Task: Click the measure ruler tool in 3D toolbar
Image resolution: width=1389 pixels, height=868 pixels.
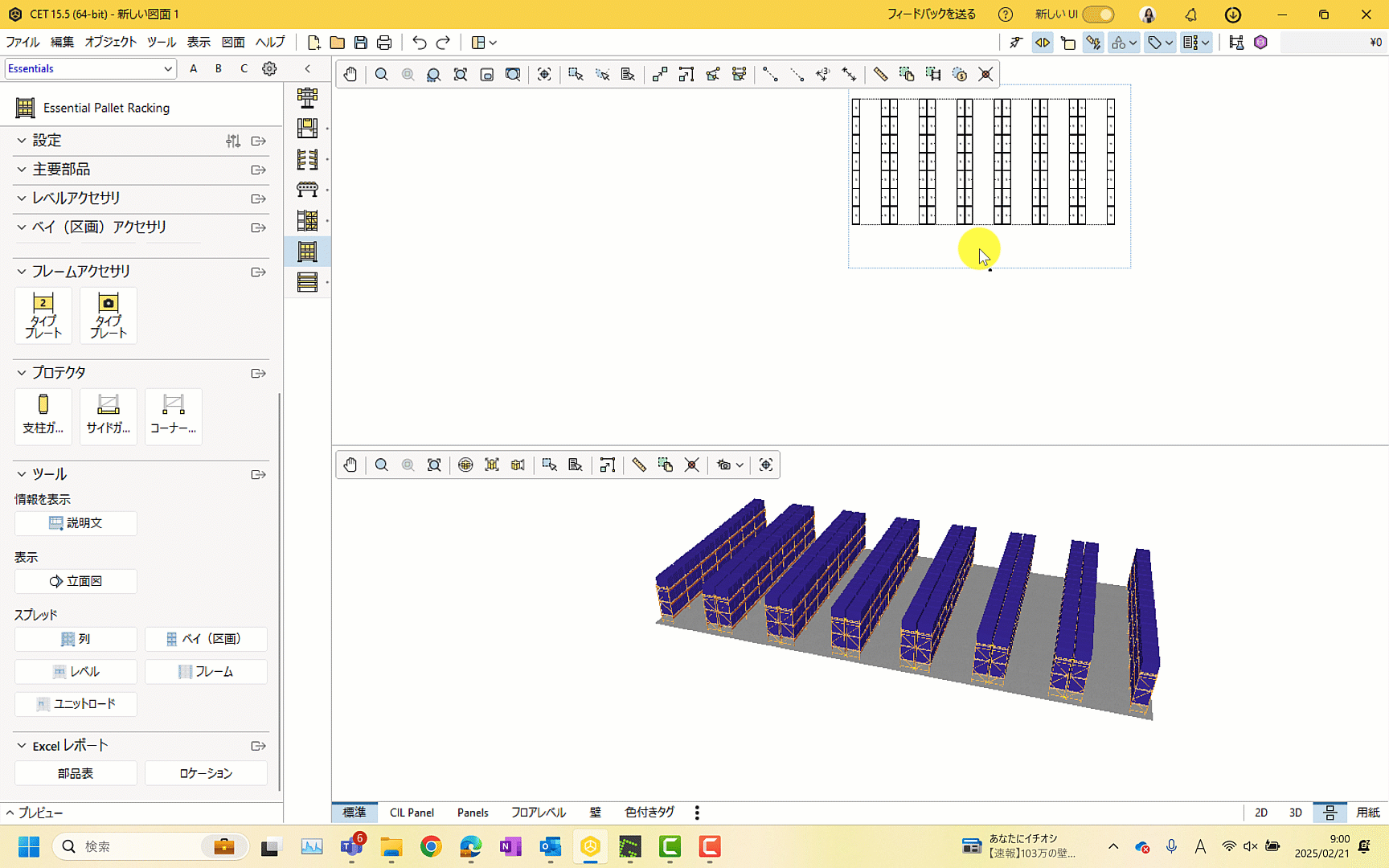Action: (x=639, y=465)
